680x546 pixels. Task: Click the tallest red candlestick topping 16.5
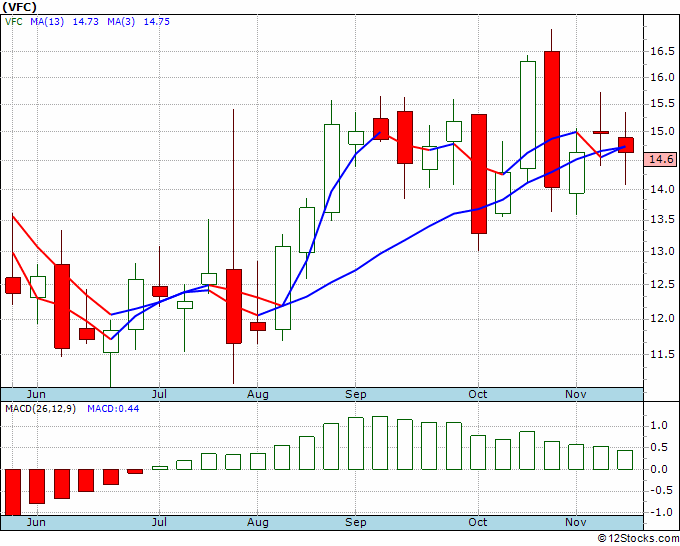pos(552,119)
